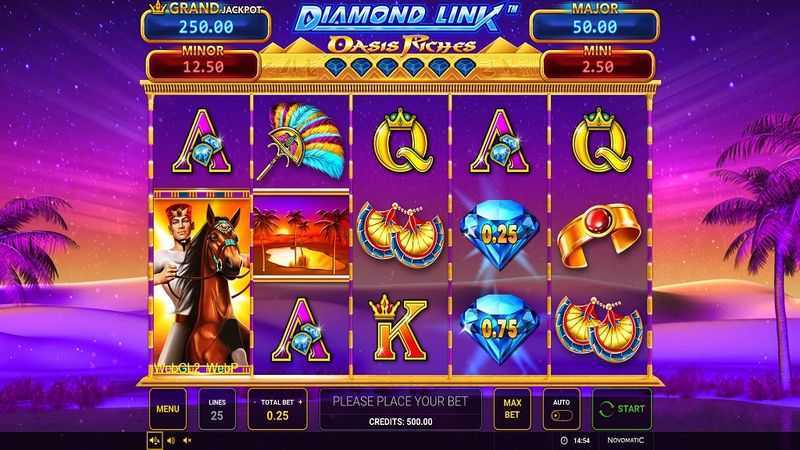Select the golden ruby bracelet symbol
The height and width of the screenshot is (450, 800).
(599, 235)
